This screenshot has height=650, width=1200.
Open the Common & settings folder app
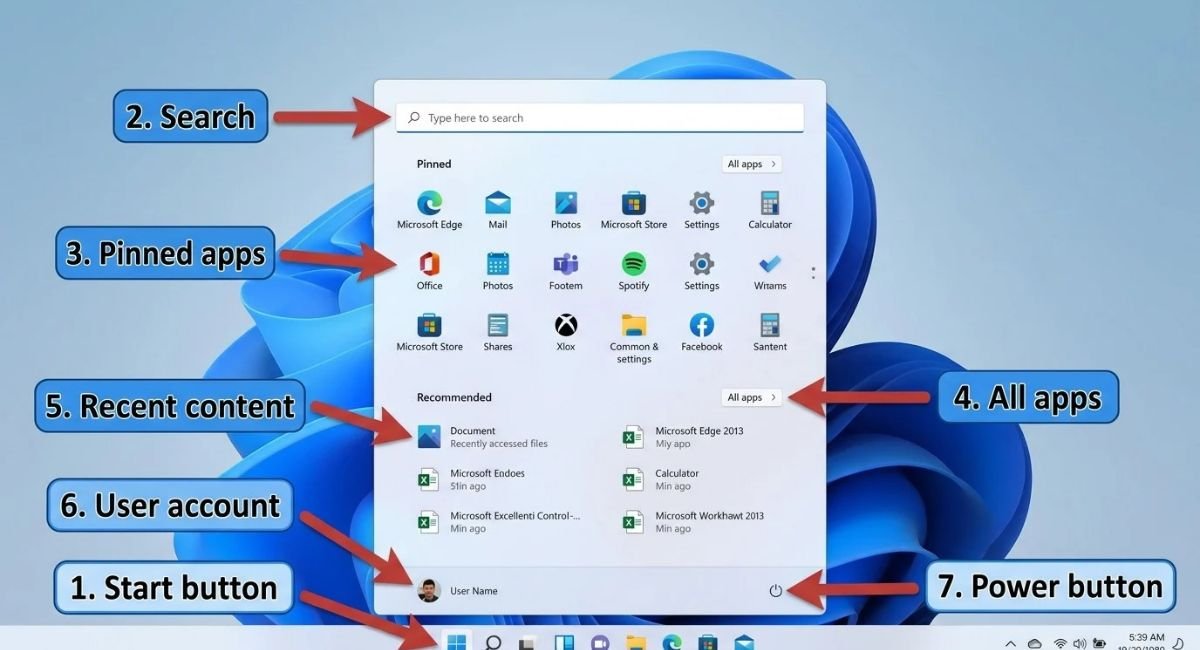click(x=634, y=338)
